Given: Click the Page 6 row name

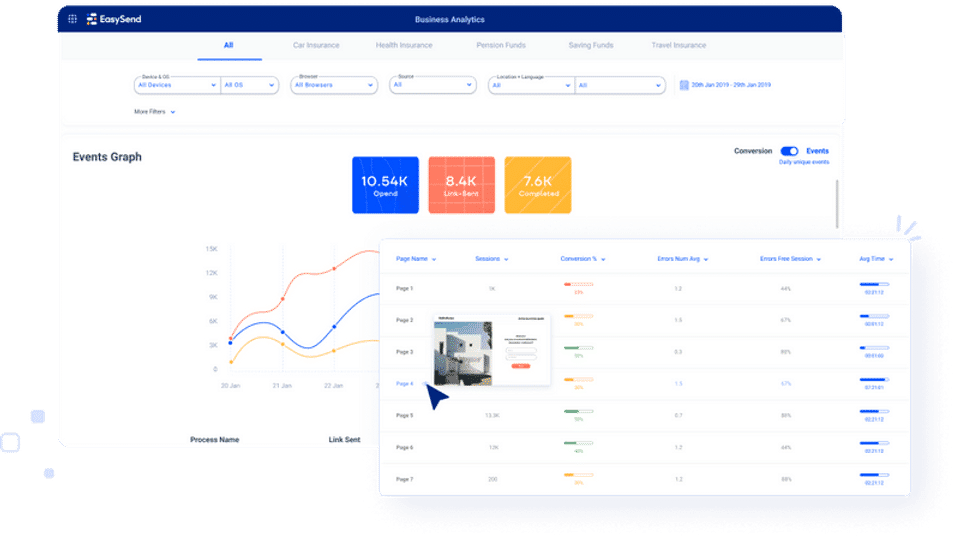Looking at the screenshot, I should [x=404, y=448].
